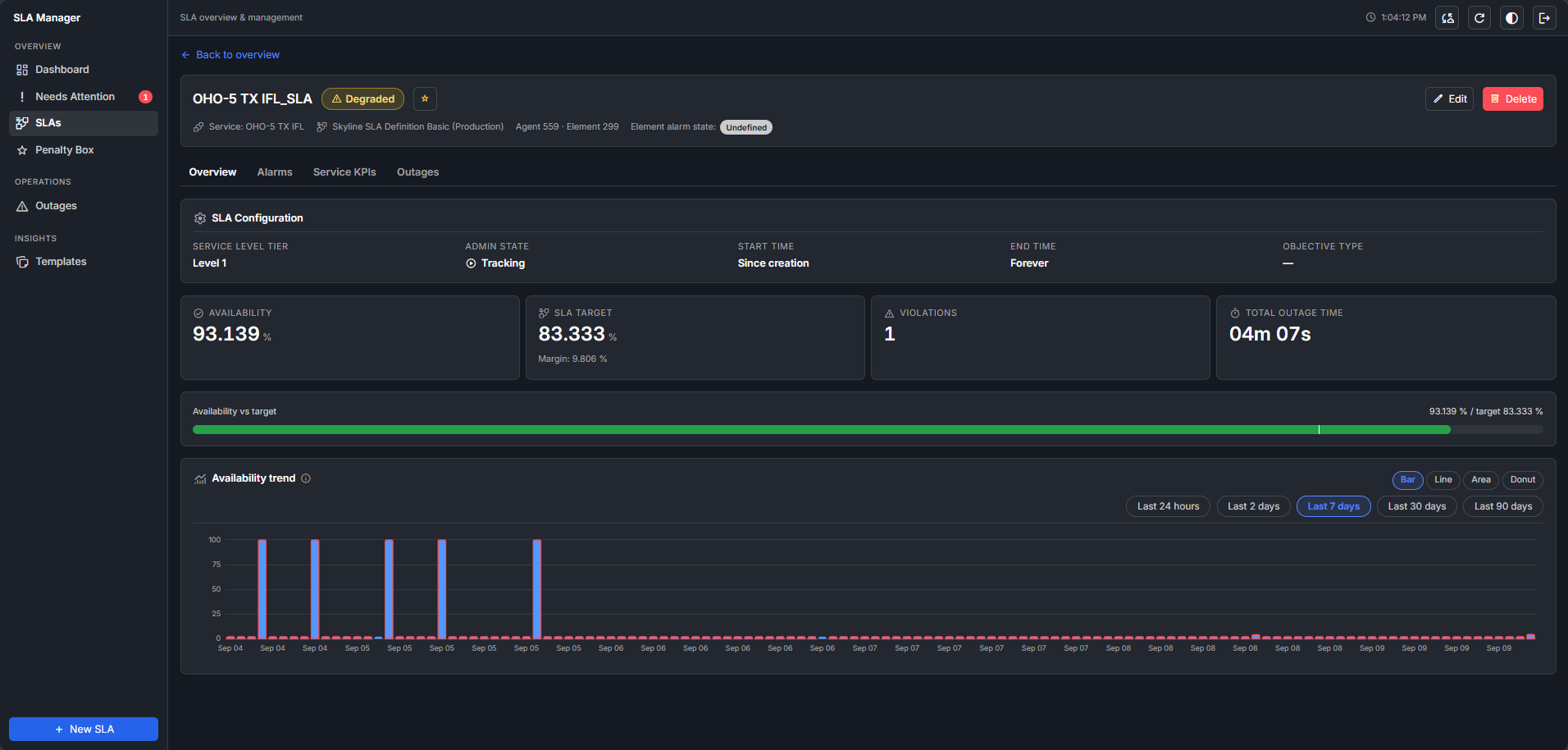Select the Bar chart type
1568x750 pixels.
[x=1407, y=480]
